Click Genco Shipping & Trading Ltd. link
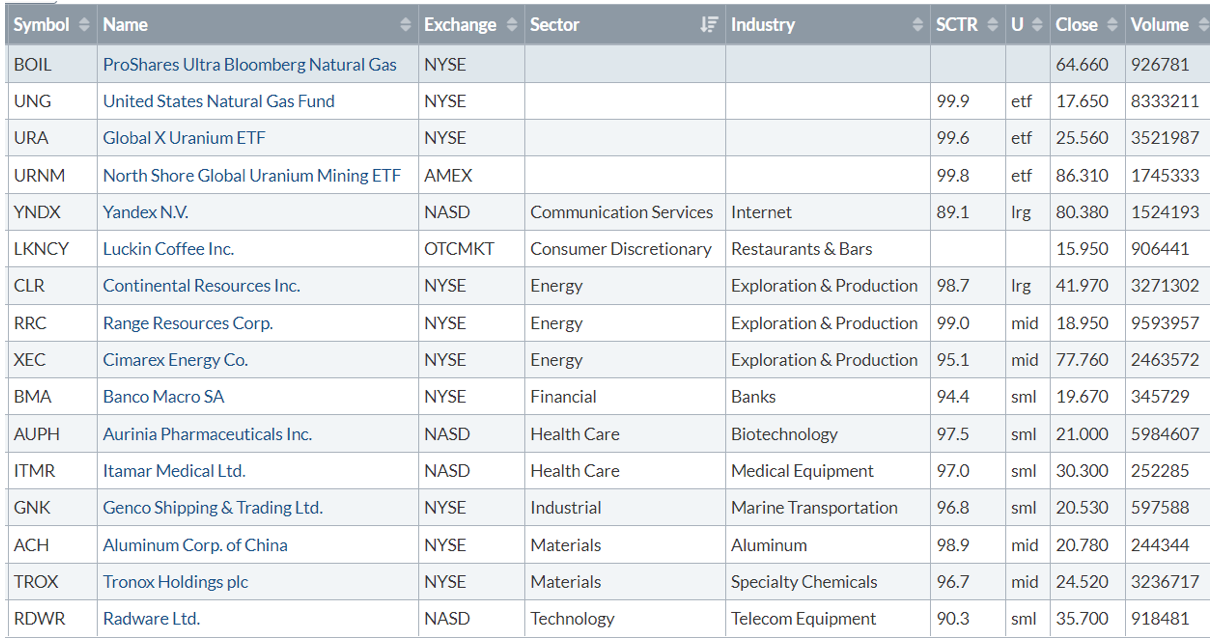Image resolution: width=1212 pixels, height=638 pixels. coord(212,508)
